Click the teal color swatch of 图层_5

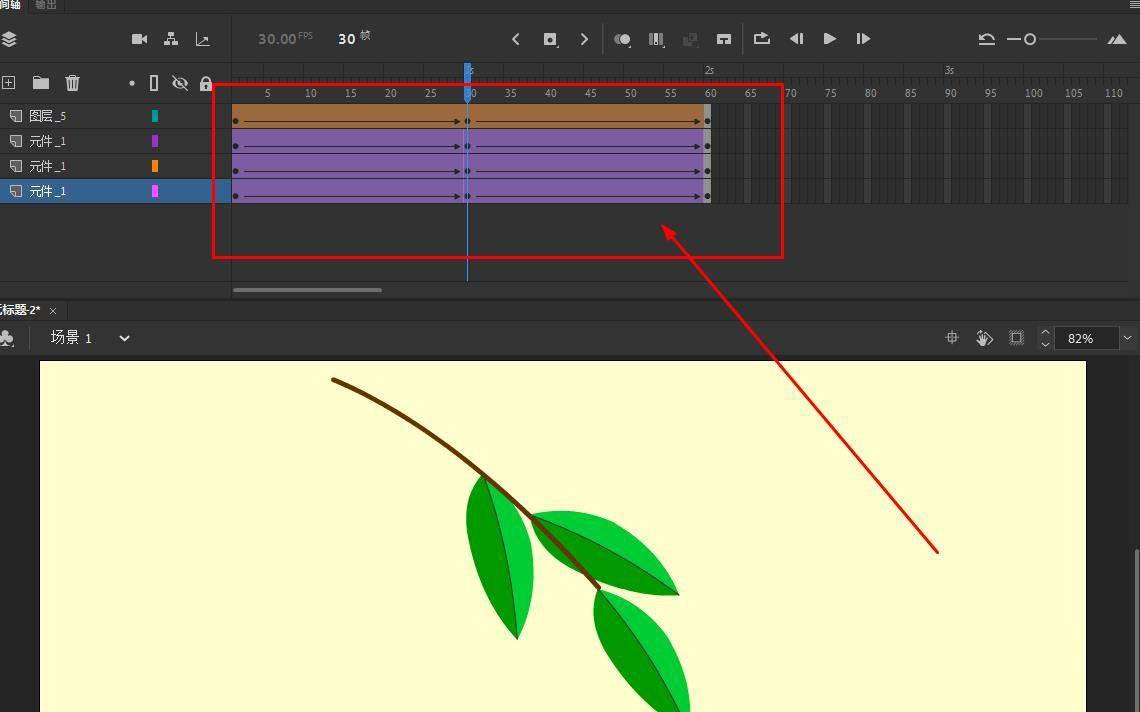pyautogui.click(x=154, y=116)
